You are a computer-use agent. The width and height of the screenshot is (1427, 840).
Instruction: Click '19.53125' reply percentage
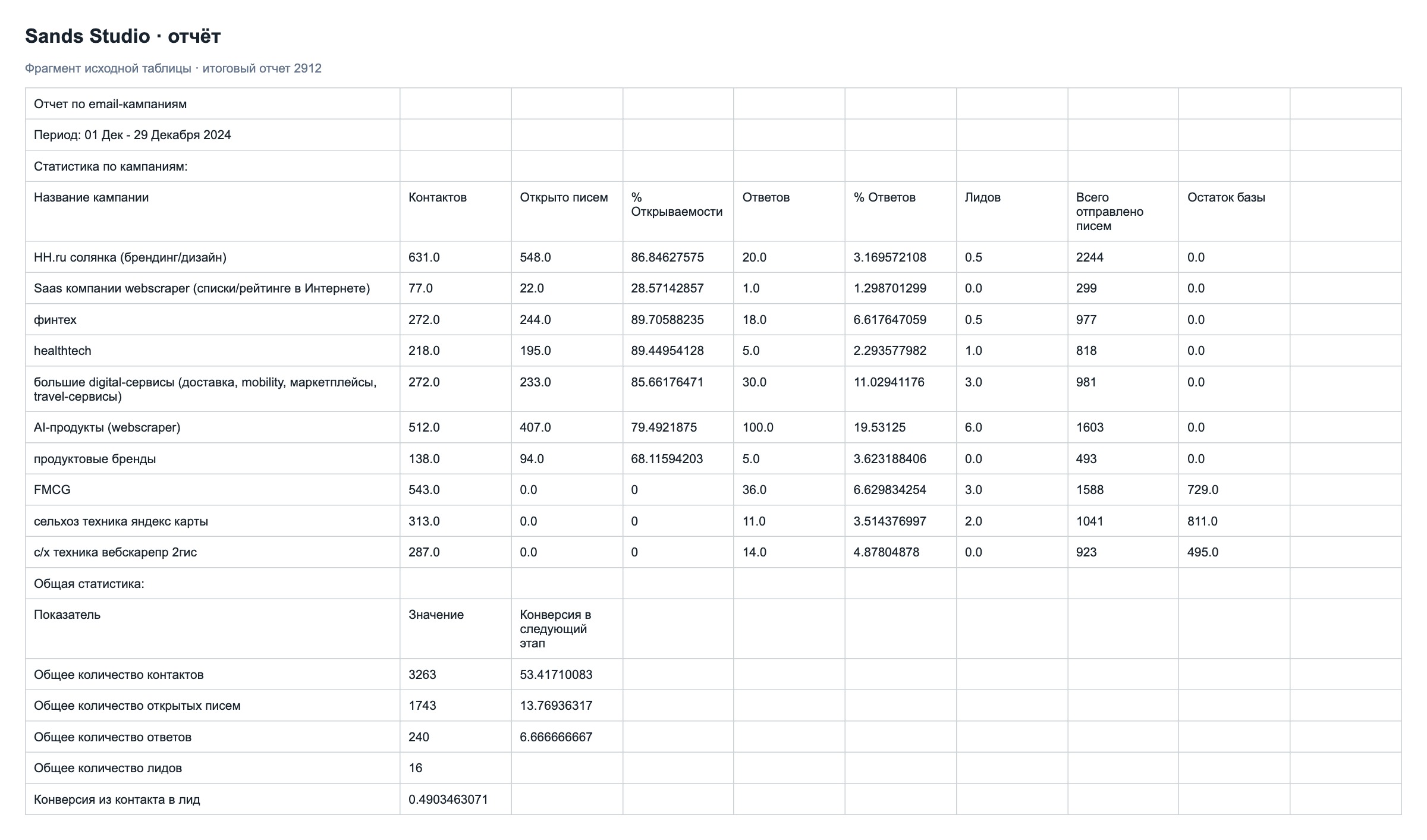pyautogui.click(x=879, y=427)
